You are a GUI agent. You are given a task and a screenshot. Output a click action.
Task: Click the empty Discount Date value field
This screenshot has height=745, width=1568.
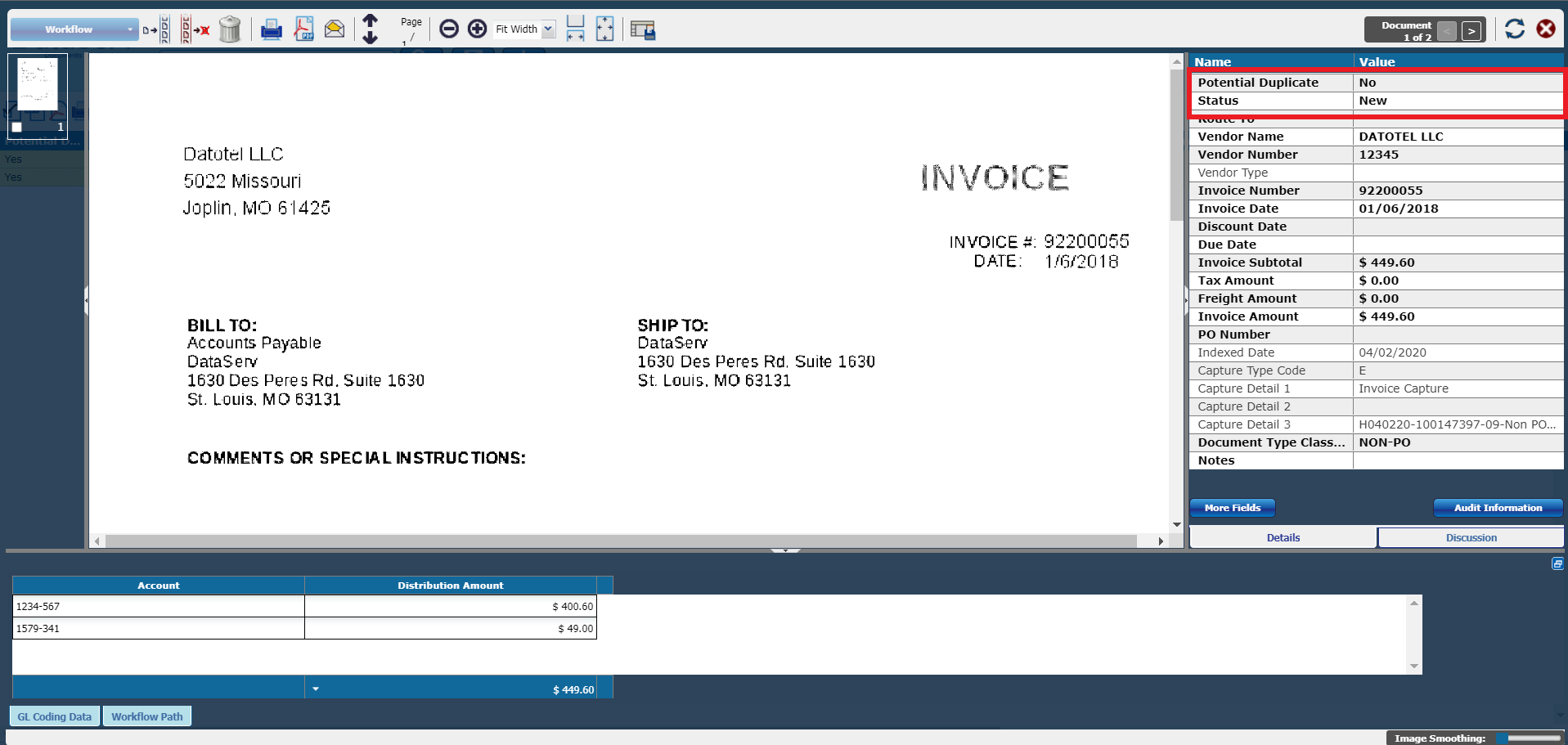click(x=1458, y=227)
